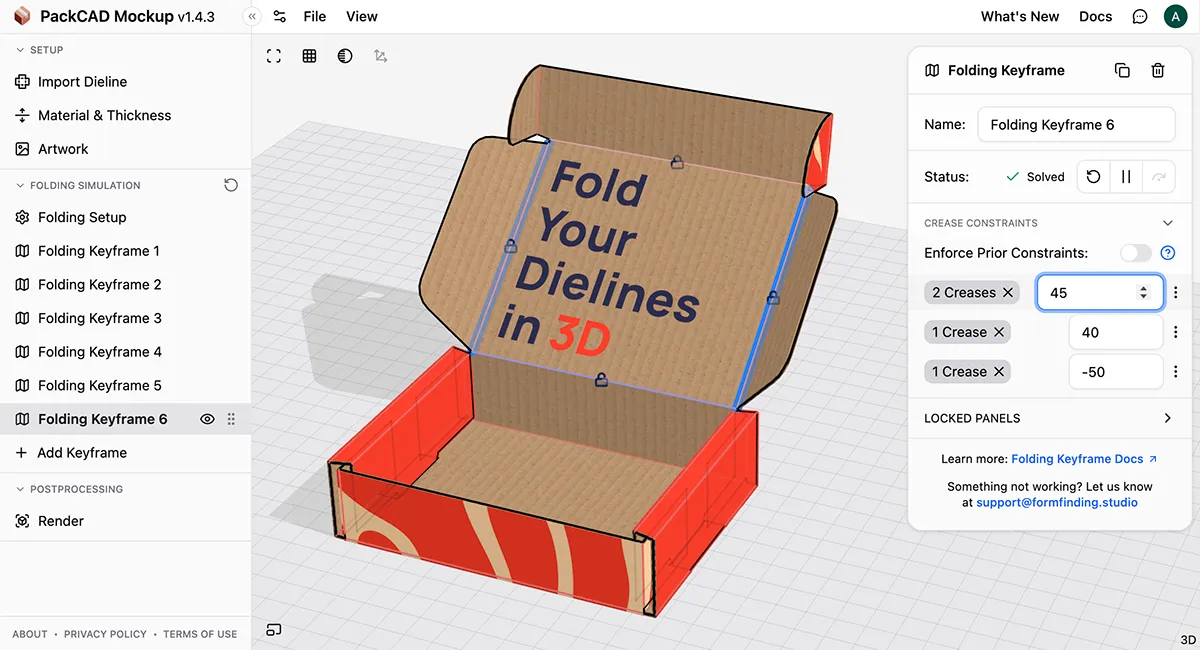
Task: Open the Folding Keyframe Docs link
Action: pos(1084,459)
